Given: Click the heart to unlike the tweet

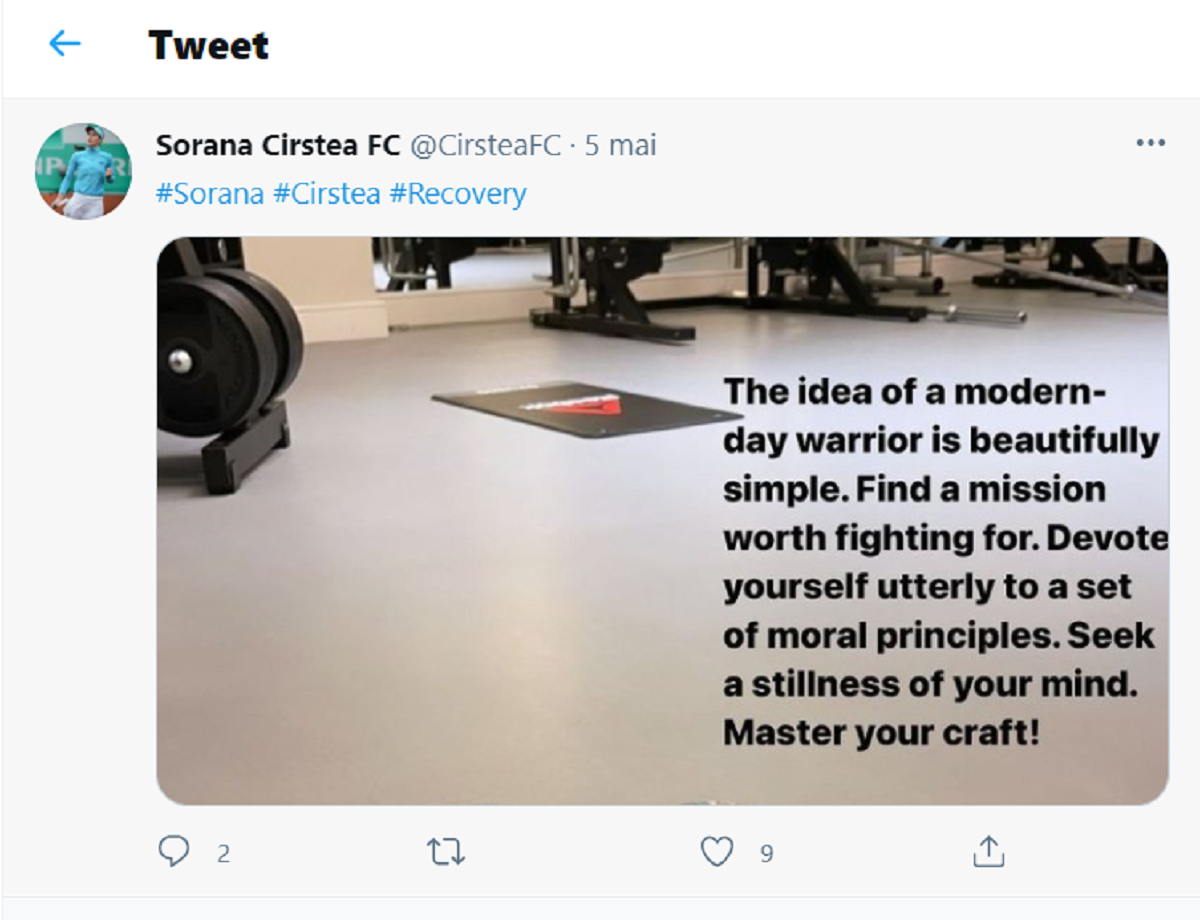Looking at the screenshot, I should [718, 853].
